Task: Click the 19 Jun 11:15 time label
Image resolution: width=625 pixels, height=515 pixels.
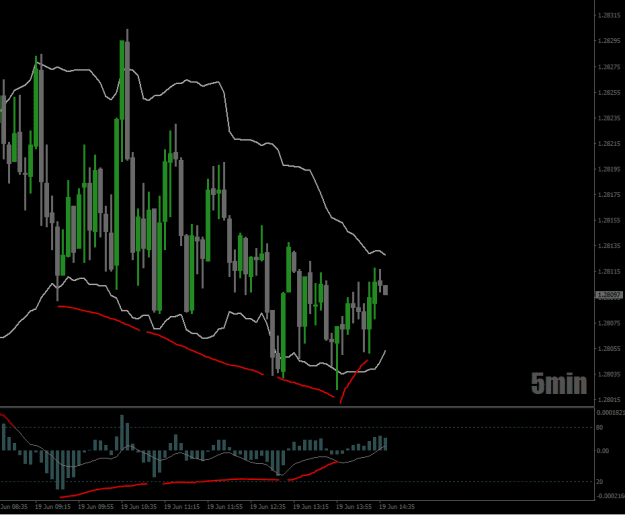Action: (x=182, y=507)
